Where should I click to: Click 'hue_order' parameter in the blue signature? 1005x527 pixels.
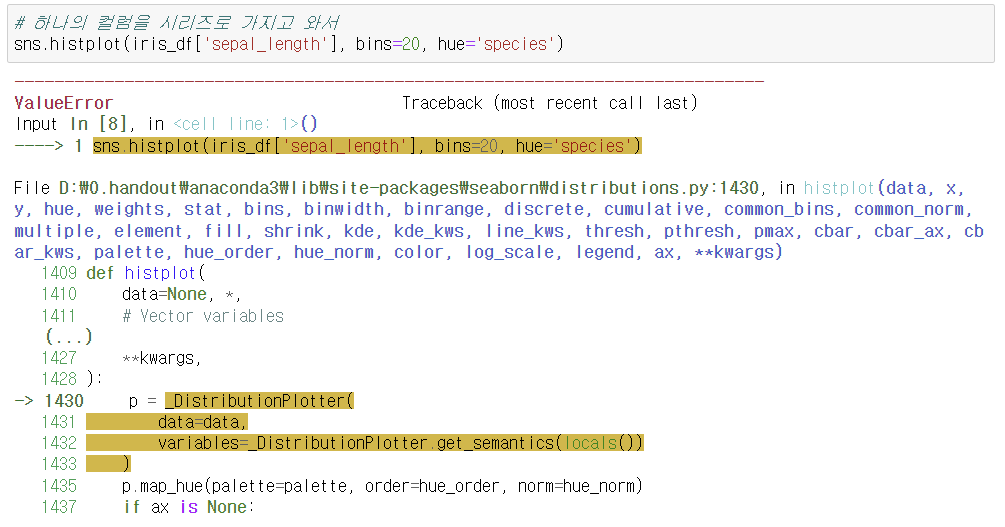[233, 252]
